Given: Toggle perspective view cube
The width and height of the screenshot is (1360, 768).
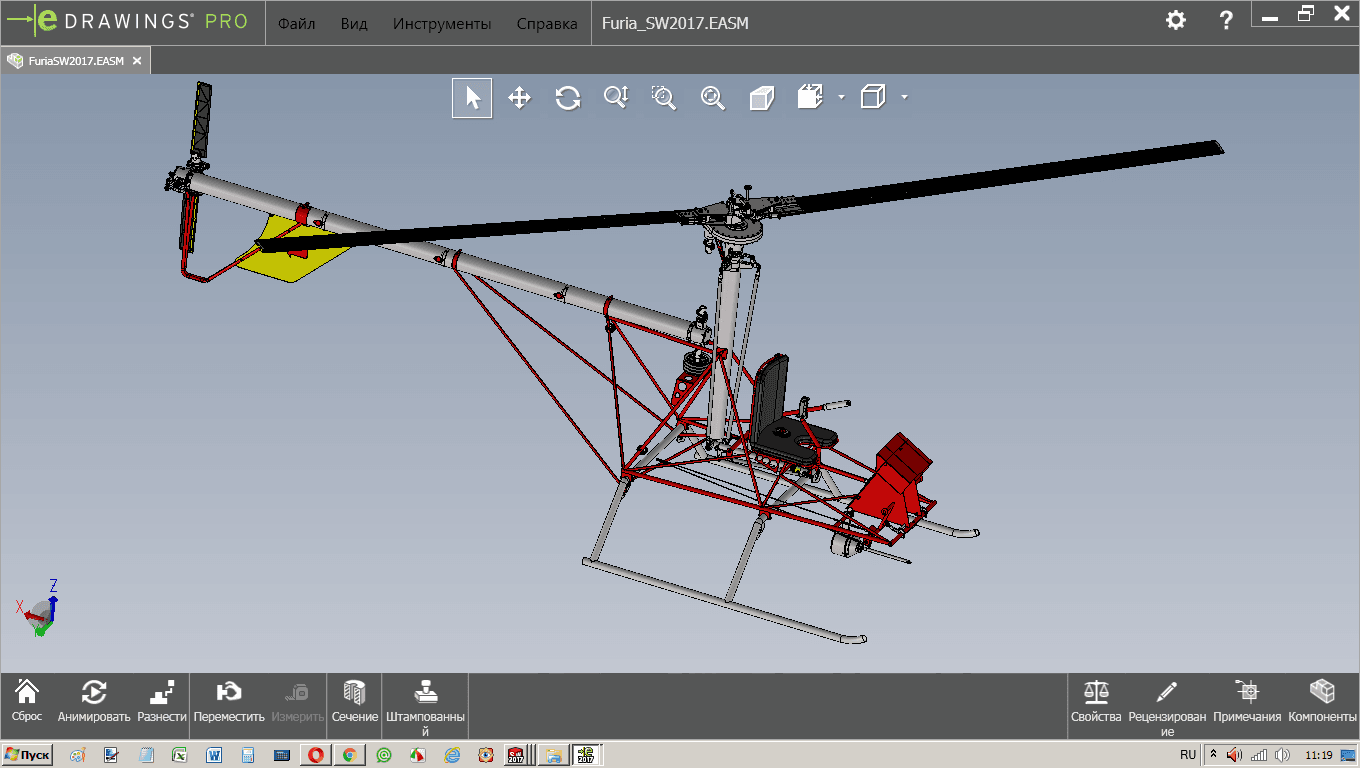Looking at the screenshot, I should point(762,98).
